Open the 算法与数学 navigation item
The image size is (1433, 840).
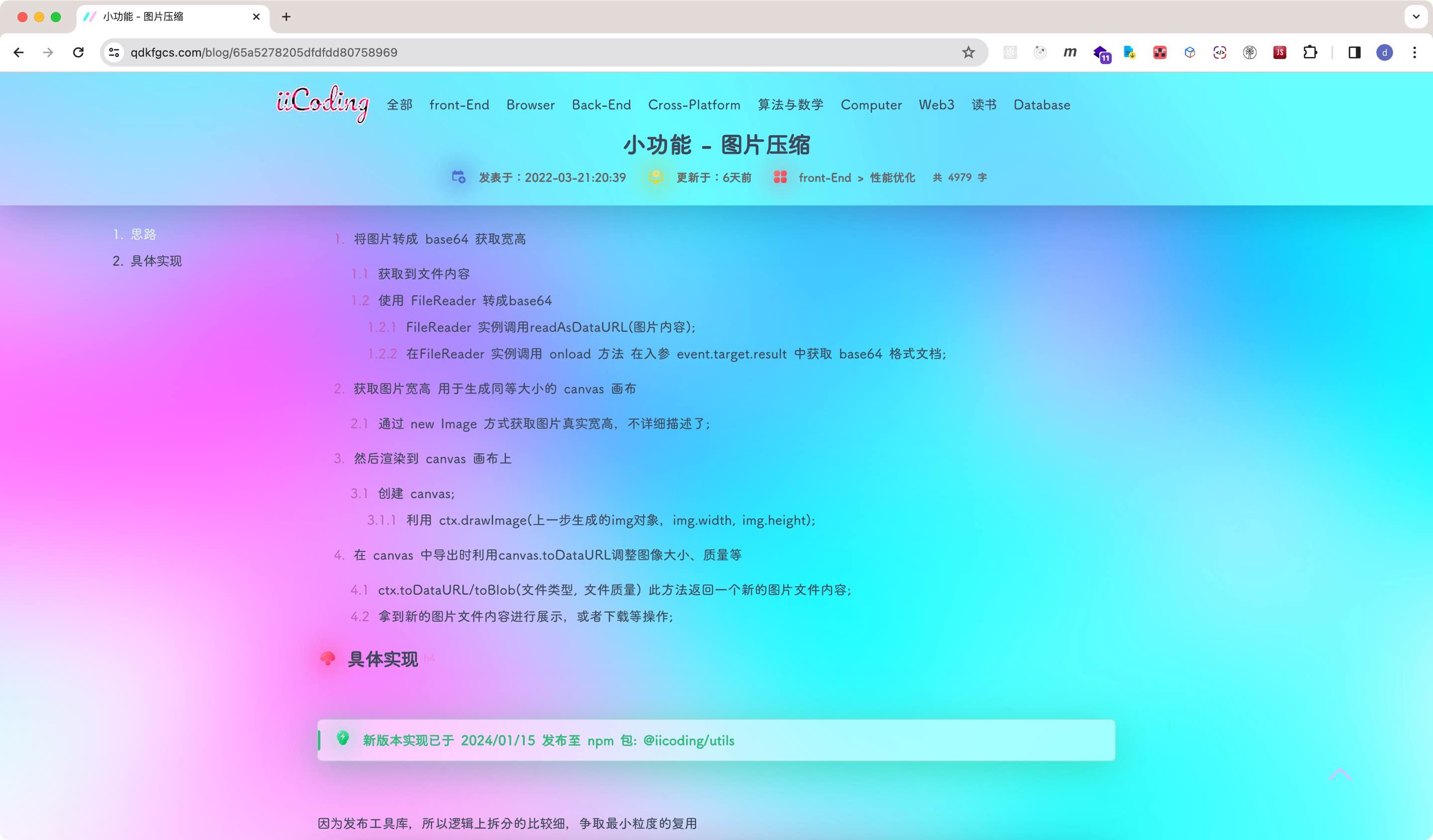point(791,104)
